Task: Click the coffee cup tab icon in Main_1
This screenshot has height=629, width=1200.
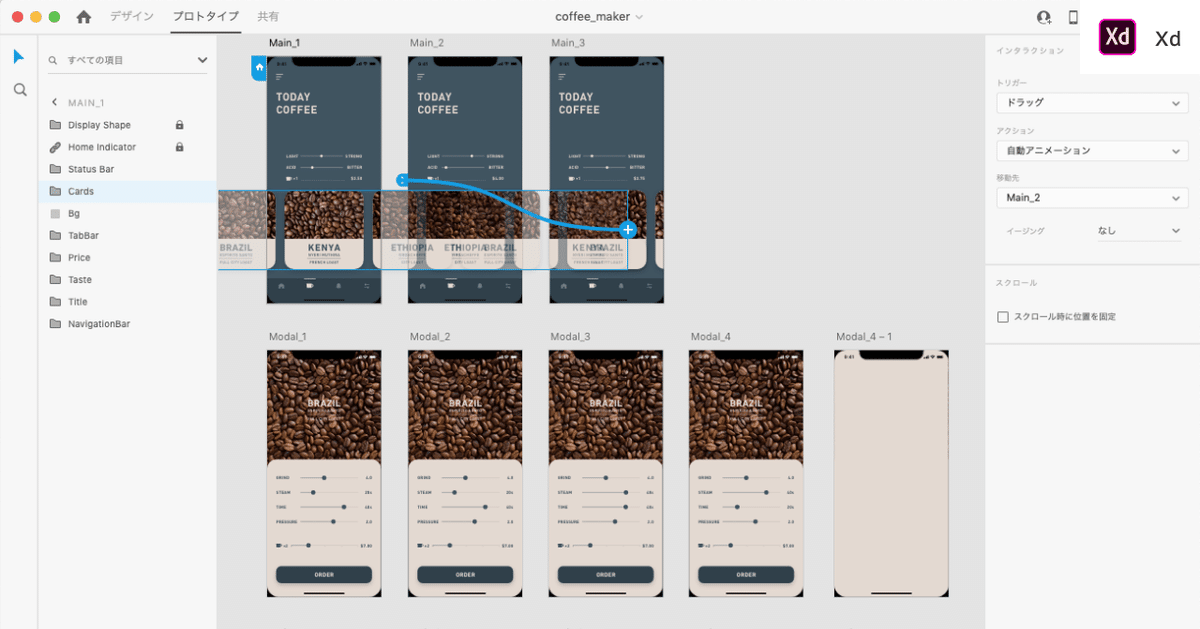Action: click(309, 286)
